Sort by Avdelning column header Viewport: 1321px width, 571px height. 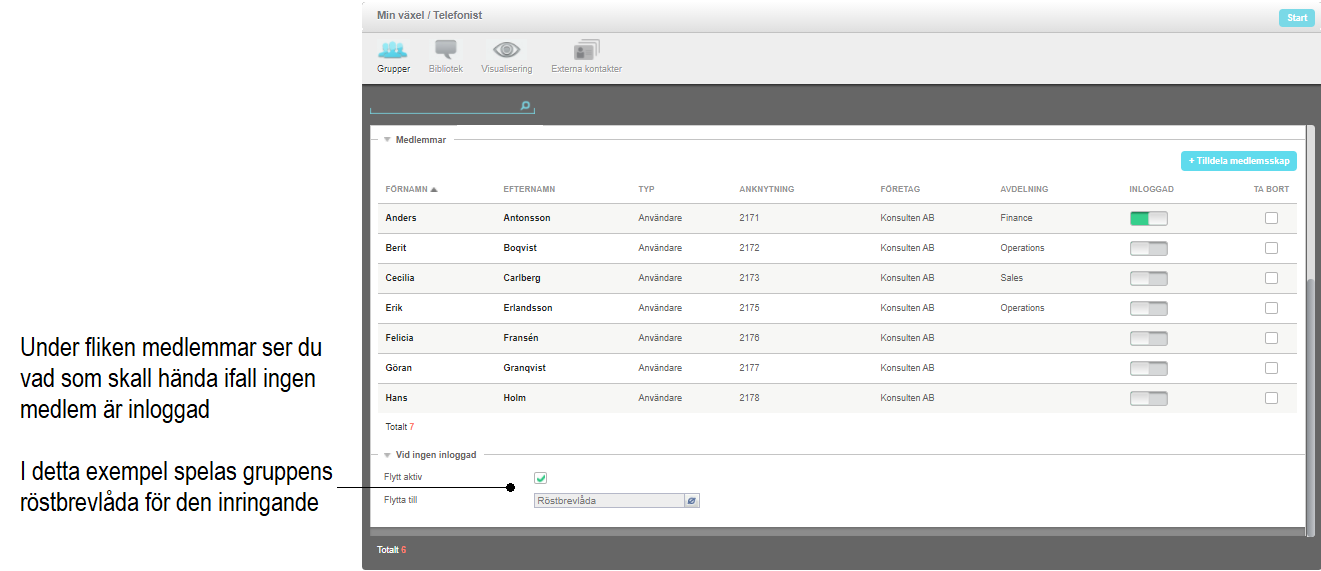[1024, 189]
